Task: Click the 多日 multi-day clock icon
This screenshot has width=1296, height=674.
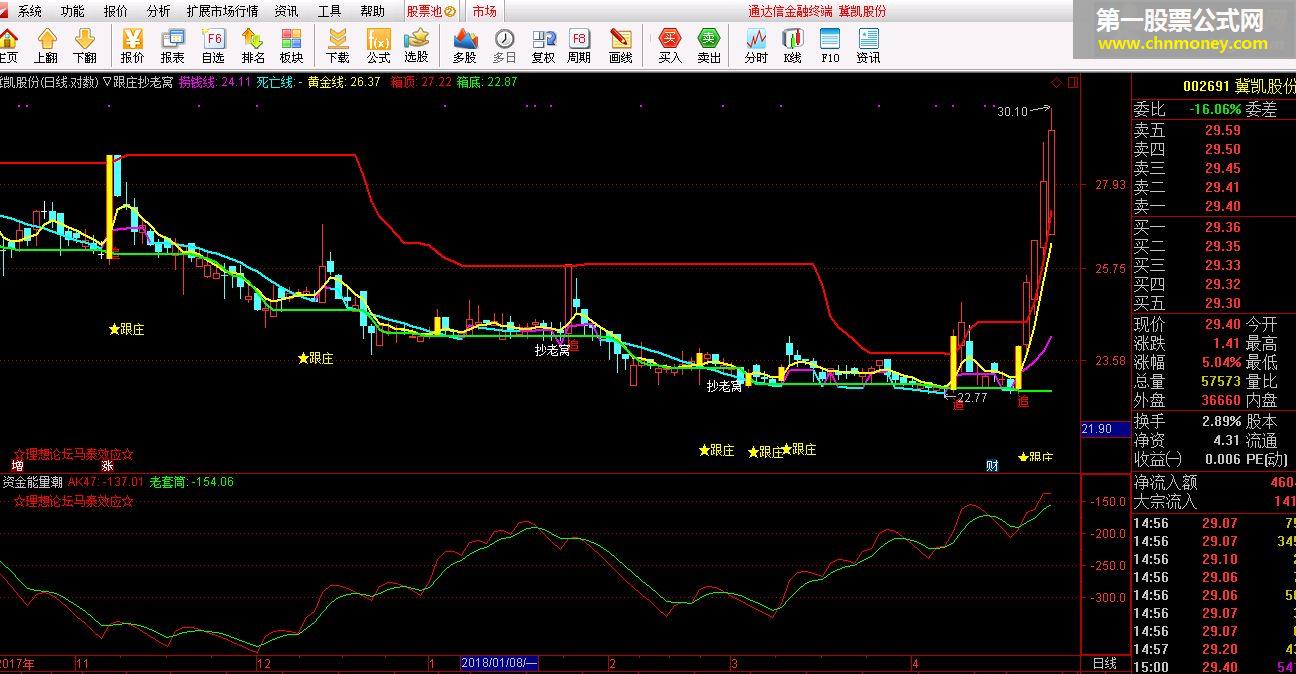Action: pyautogui.click(x=504, y=45)
